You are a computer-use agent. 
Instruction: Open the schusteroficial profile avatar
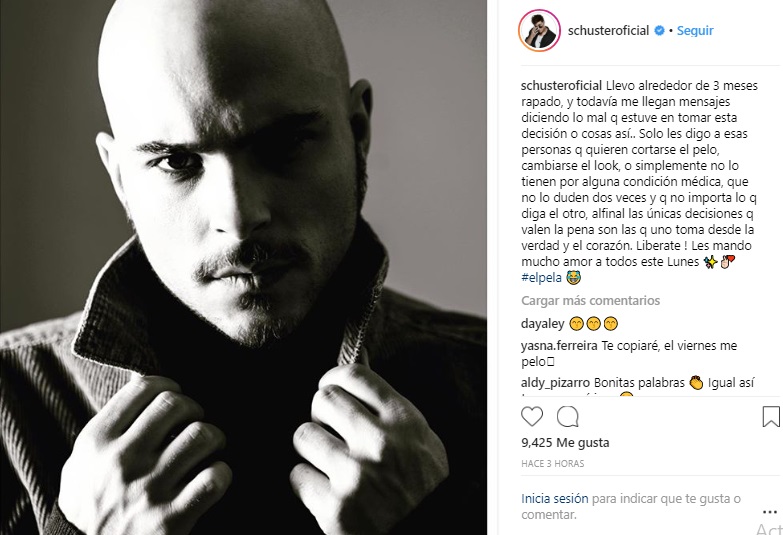[539, 30]
